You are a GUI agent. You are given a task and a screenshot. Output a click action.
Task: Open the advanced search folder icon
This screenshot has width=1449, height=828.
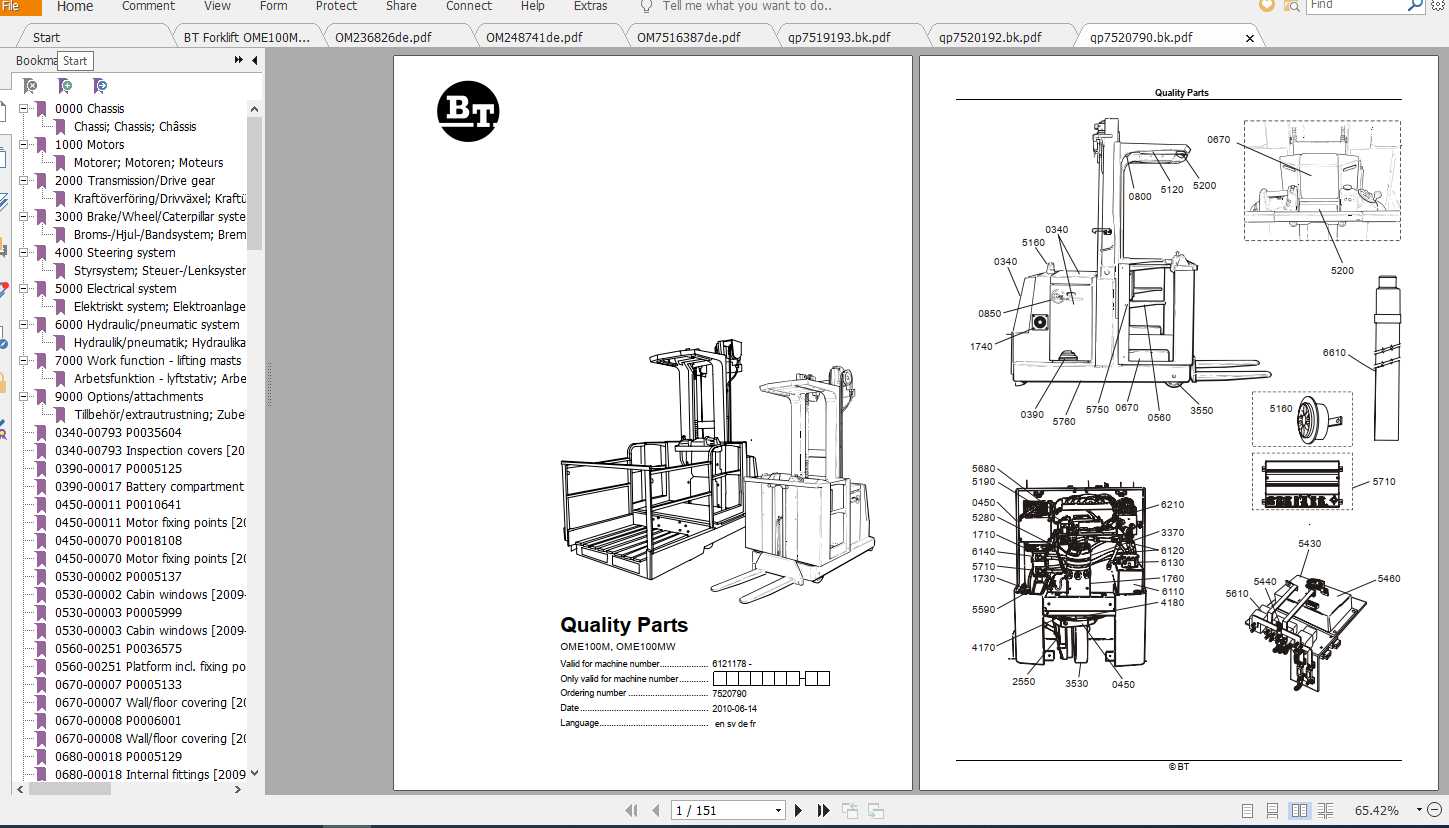click(1292, 6)
